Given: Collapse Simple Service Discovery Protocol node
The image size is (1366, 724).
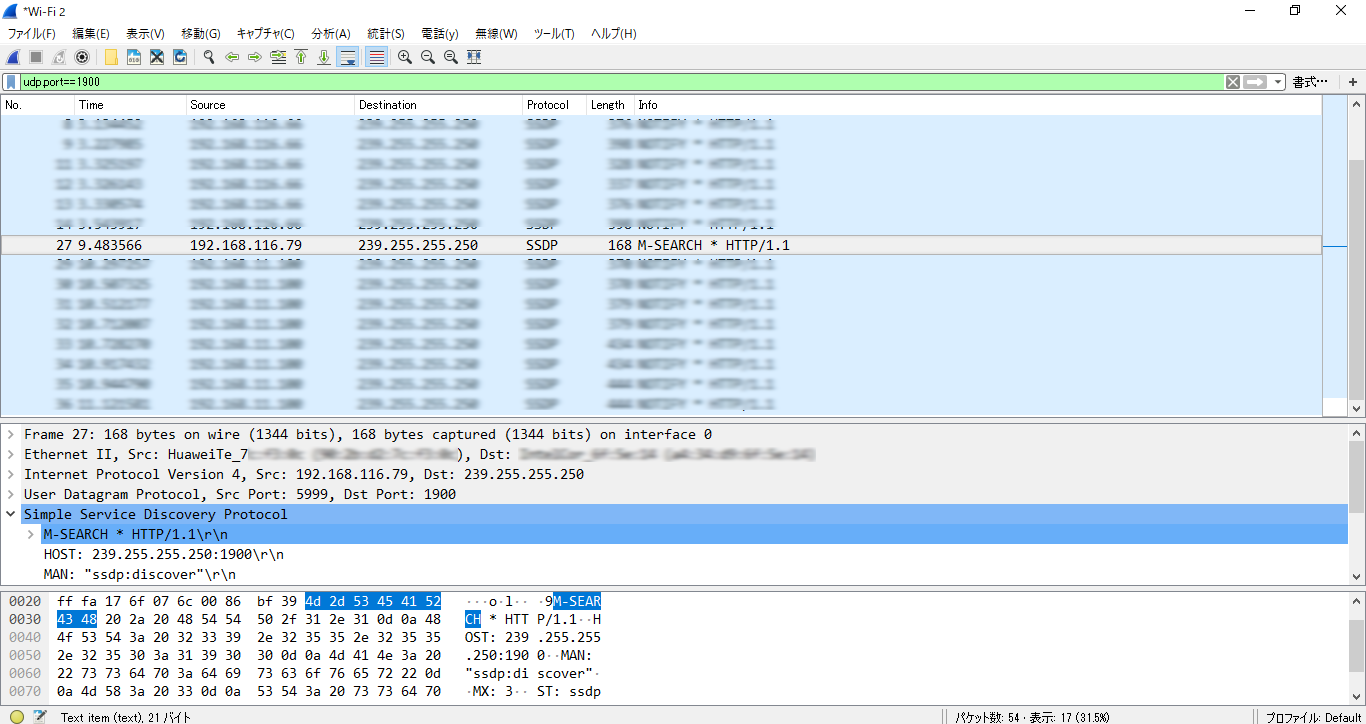Looking at the screenshot, I should coord(11,515).
